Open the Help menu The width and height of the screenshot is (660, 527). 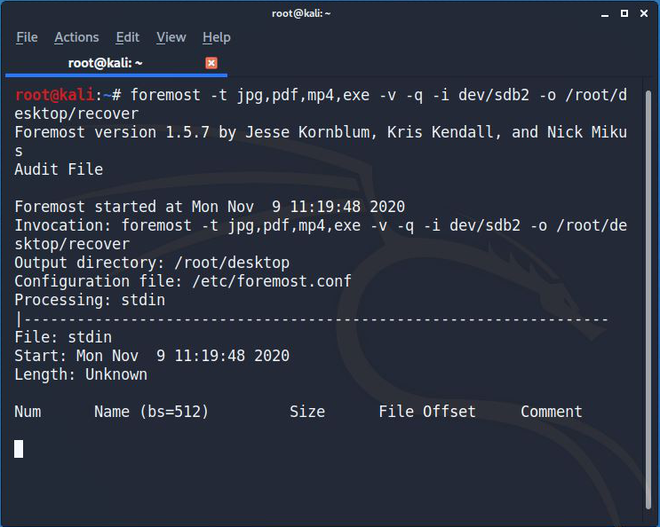tap(216, 37)
